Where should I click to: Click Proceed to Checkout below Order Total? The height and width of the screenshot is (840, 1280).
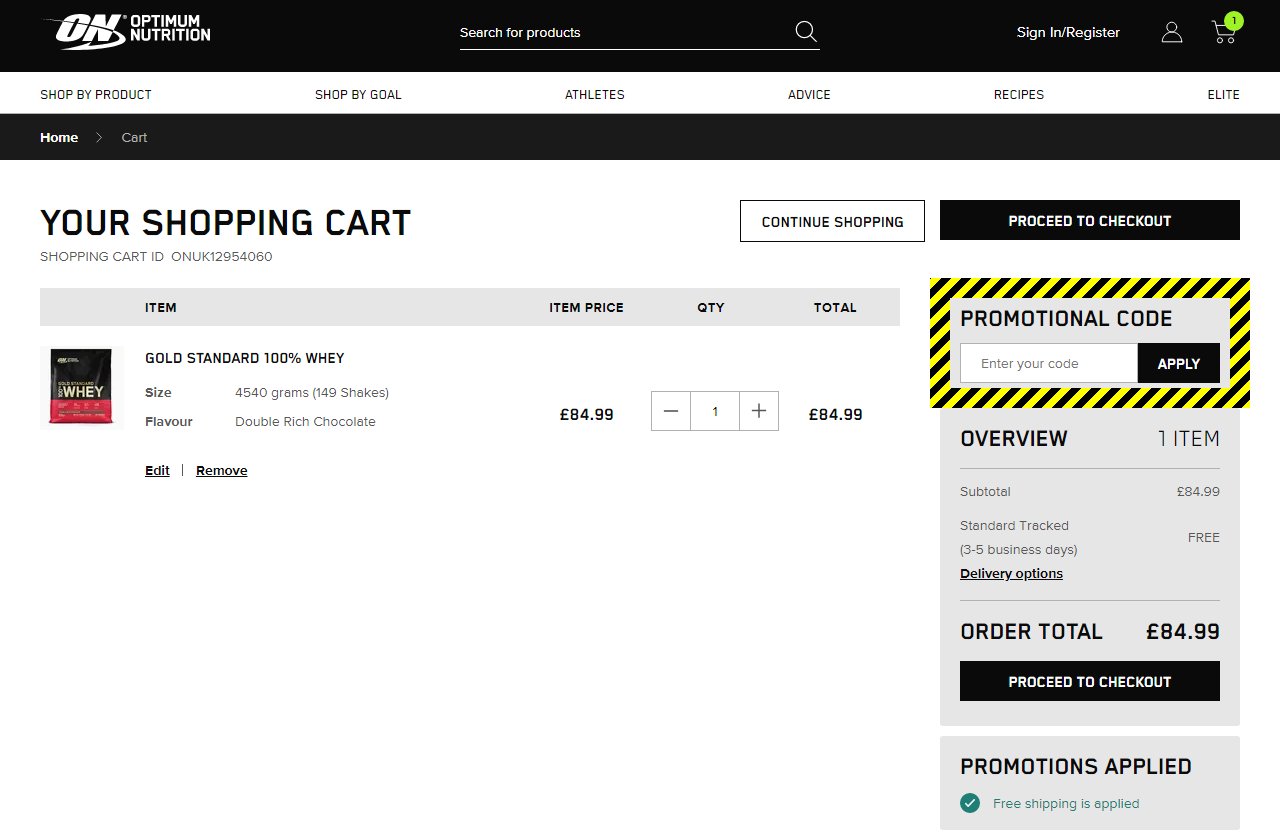[x=1090, y=681]
